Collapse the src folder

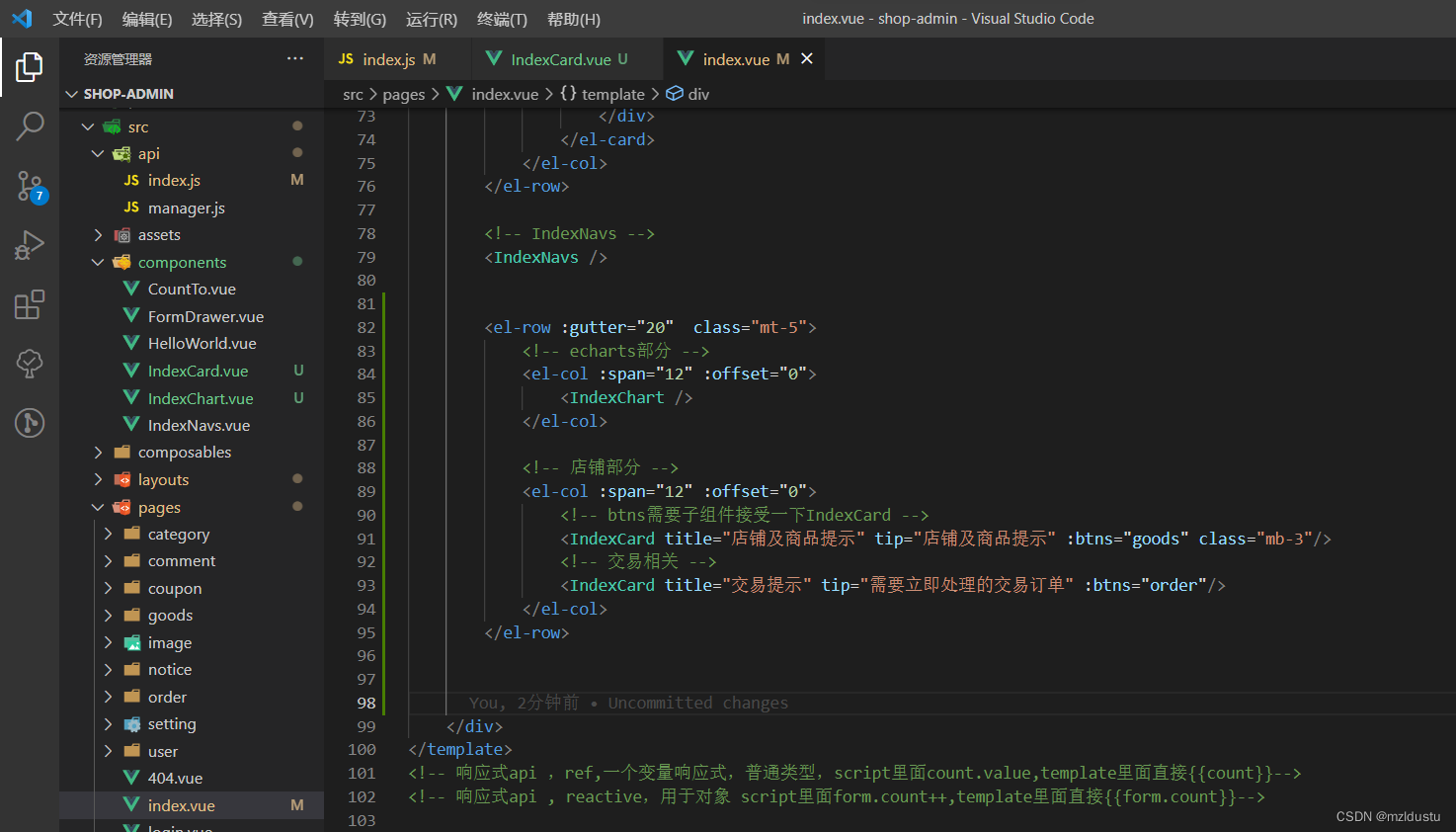pos(88,126)
